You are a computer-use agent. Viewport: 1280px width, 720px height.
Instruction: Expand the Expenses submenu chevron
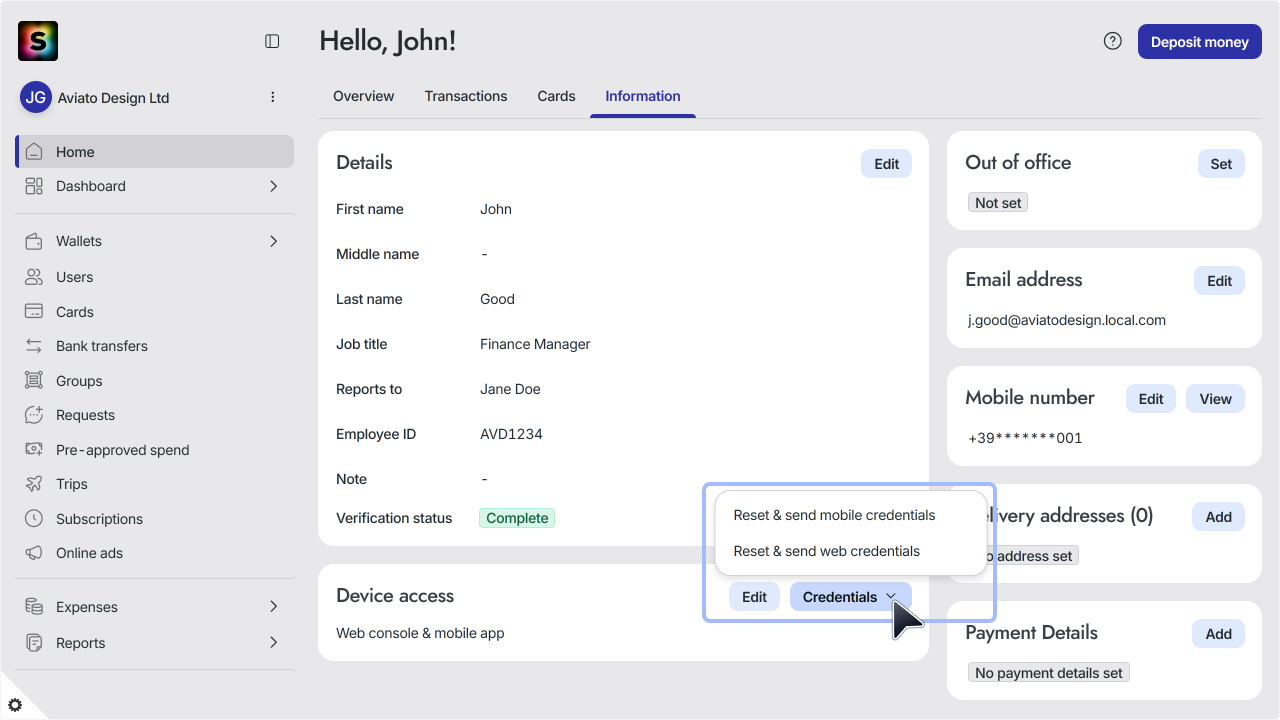click(x=273, y=607)
